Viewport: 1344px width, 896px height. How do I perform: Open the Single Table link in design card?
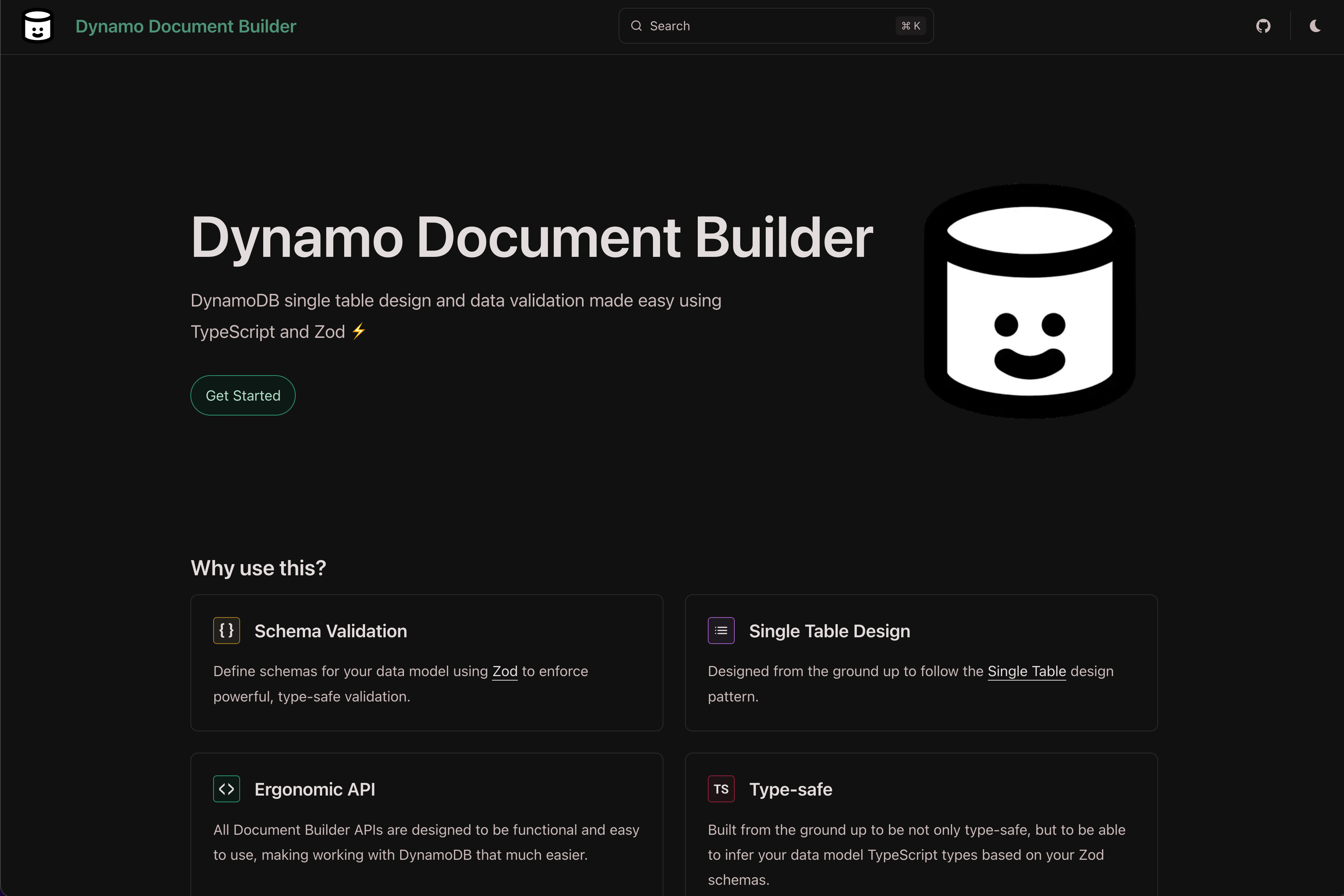coord(1026,671)
